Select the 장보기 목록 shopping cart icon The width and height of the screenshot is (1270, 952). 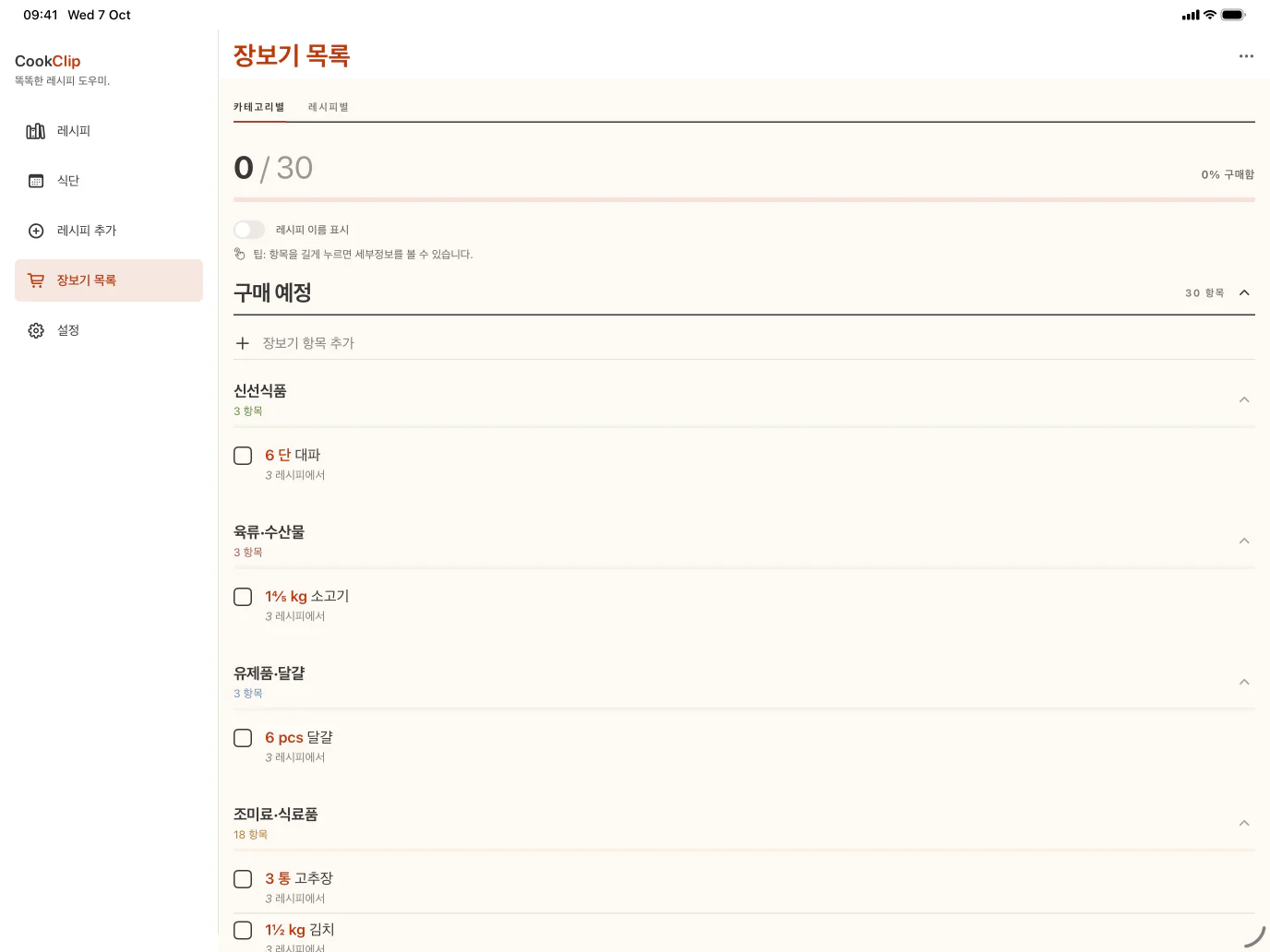tap(36, 280)
